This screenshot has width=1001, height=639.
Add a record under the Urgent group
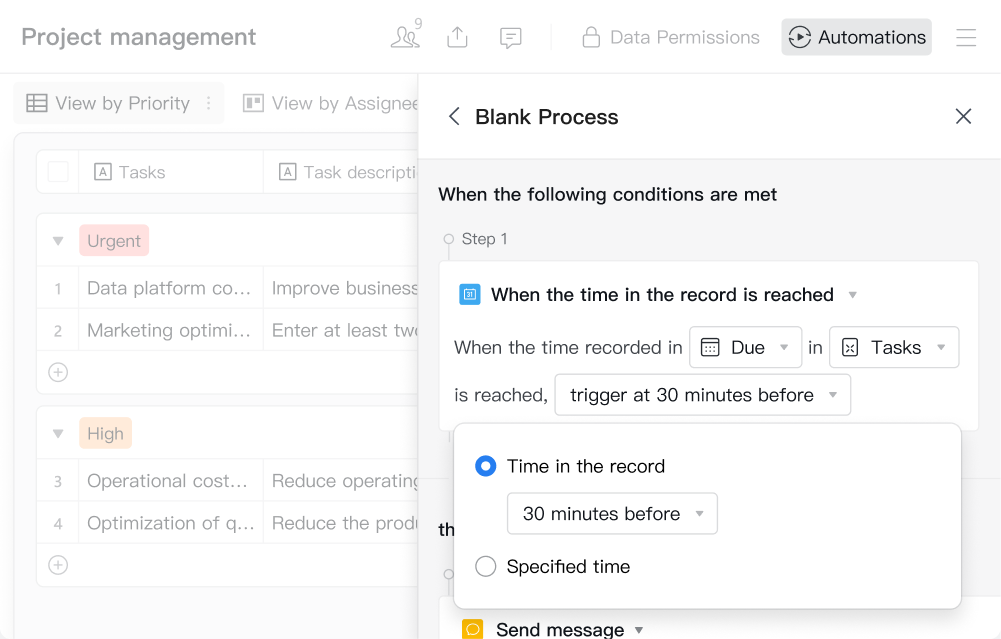(58, 372)
